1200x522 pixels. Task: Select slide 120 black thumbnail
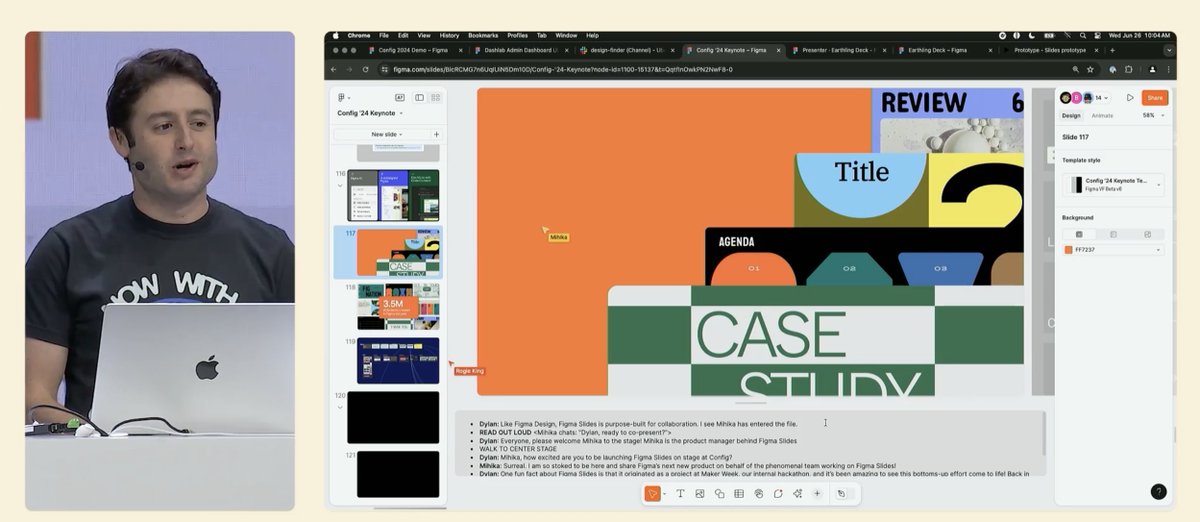pyautogui.click(x=393, y=417)
